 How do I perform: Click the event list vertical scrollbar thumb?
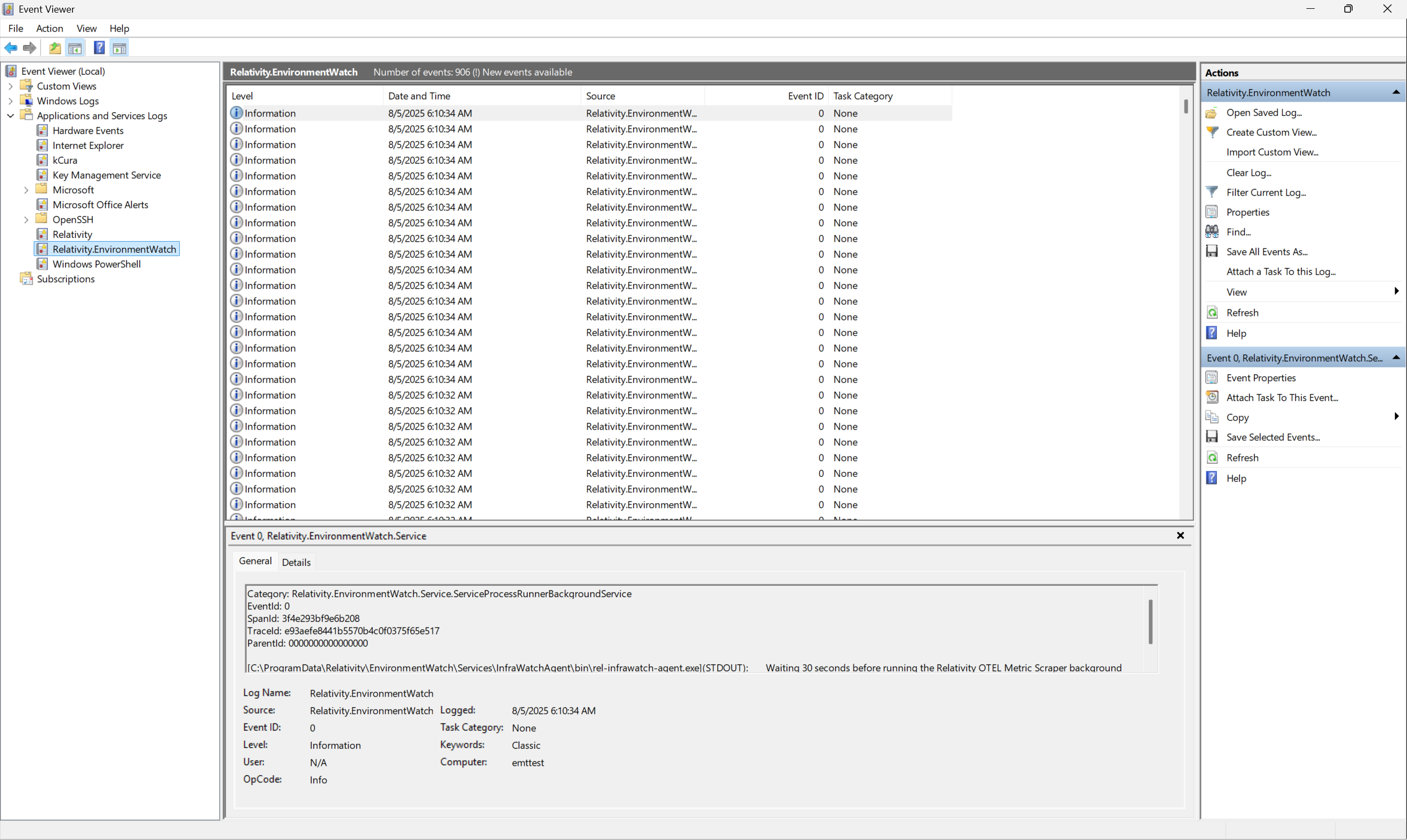coord(1186,107)
